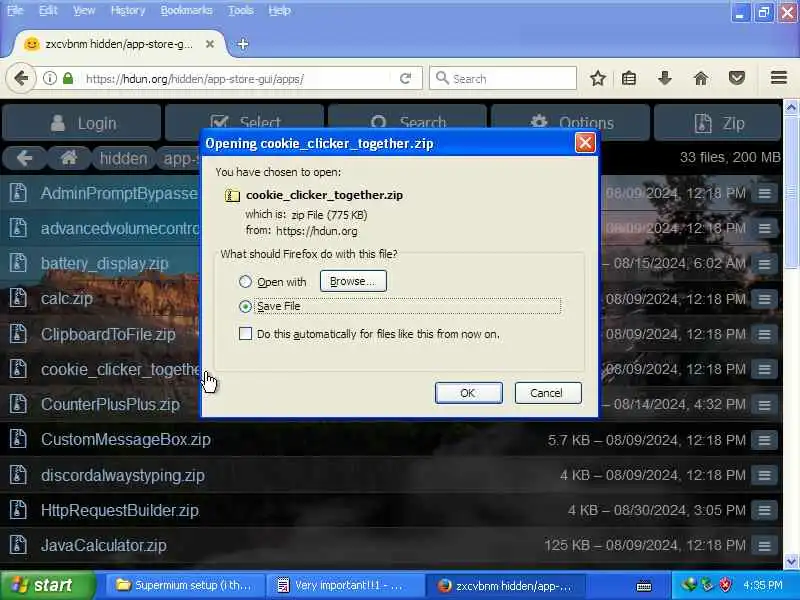This screenshot has width=800, height=600.
Task: Open the Tools menu
Action: (240, 10)
